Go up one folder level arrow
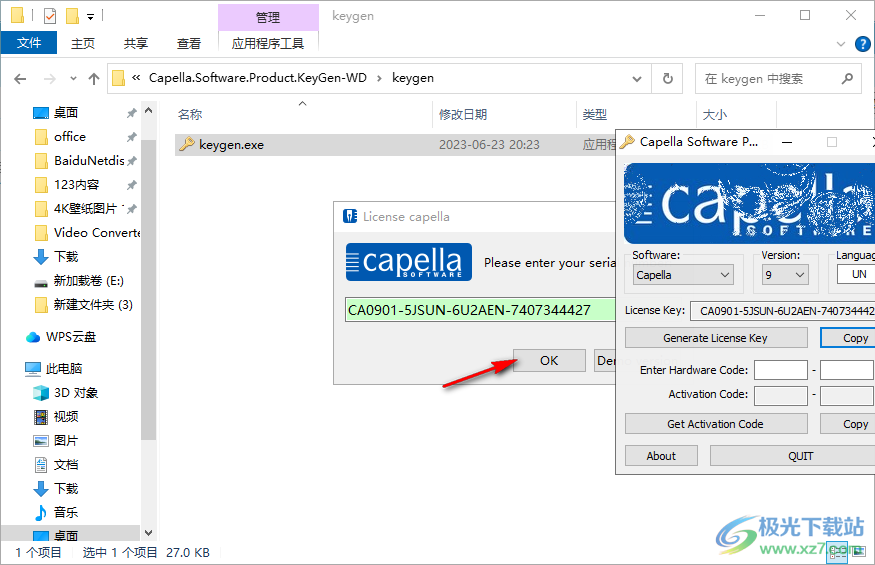 click(94, 79)
